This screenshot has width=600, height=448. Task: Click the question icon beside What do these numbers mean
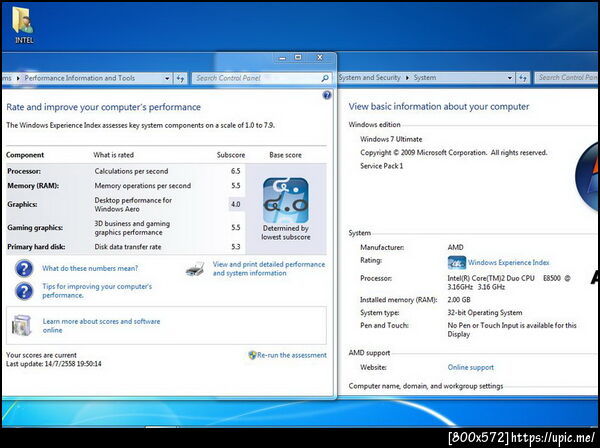click(24, 269)
